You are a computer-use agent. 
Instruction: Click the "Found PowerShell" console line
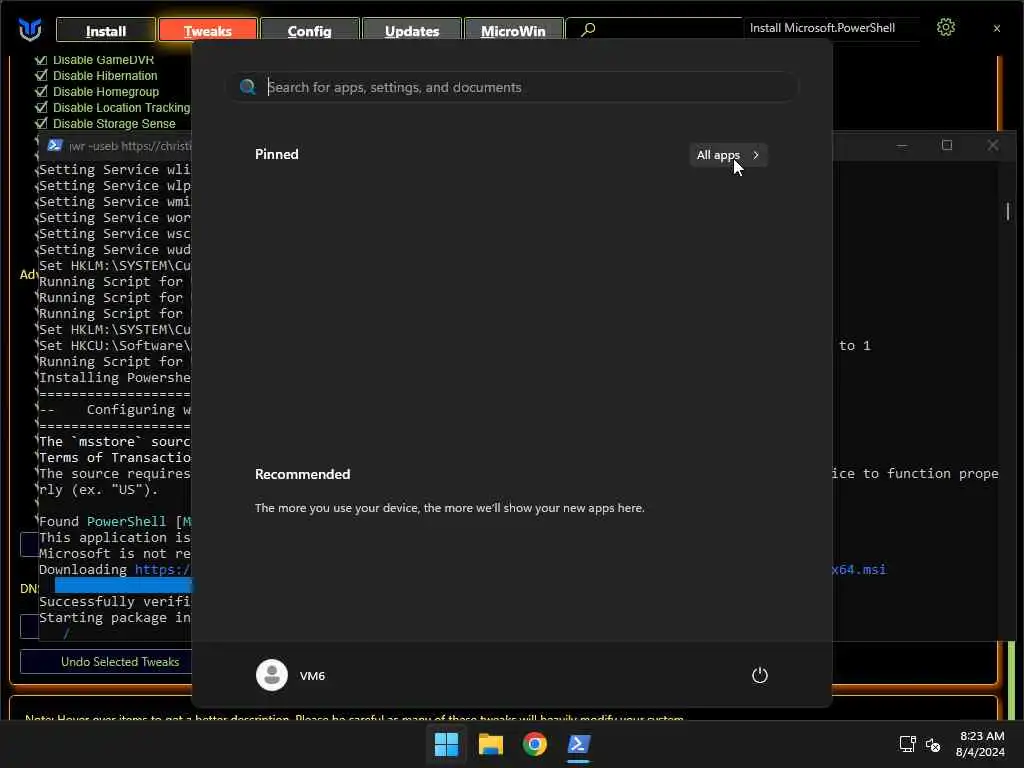point(115,521)
